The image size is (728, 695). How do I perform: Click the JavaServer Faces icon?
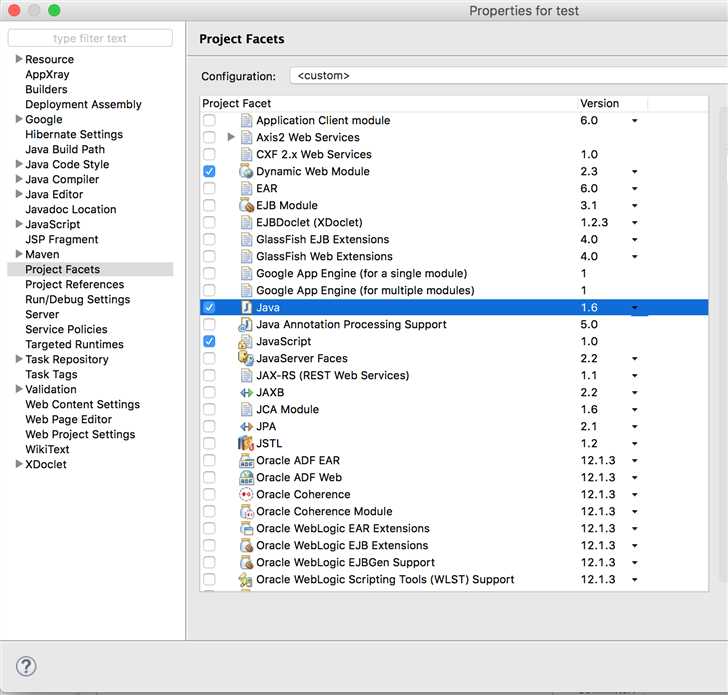click(245, 358)
